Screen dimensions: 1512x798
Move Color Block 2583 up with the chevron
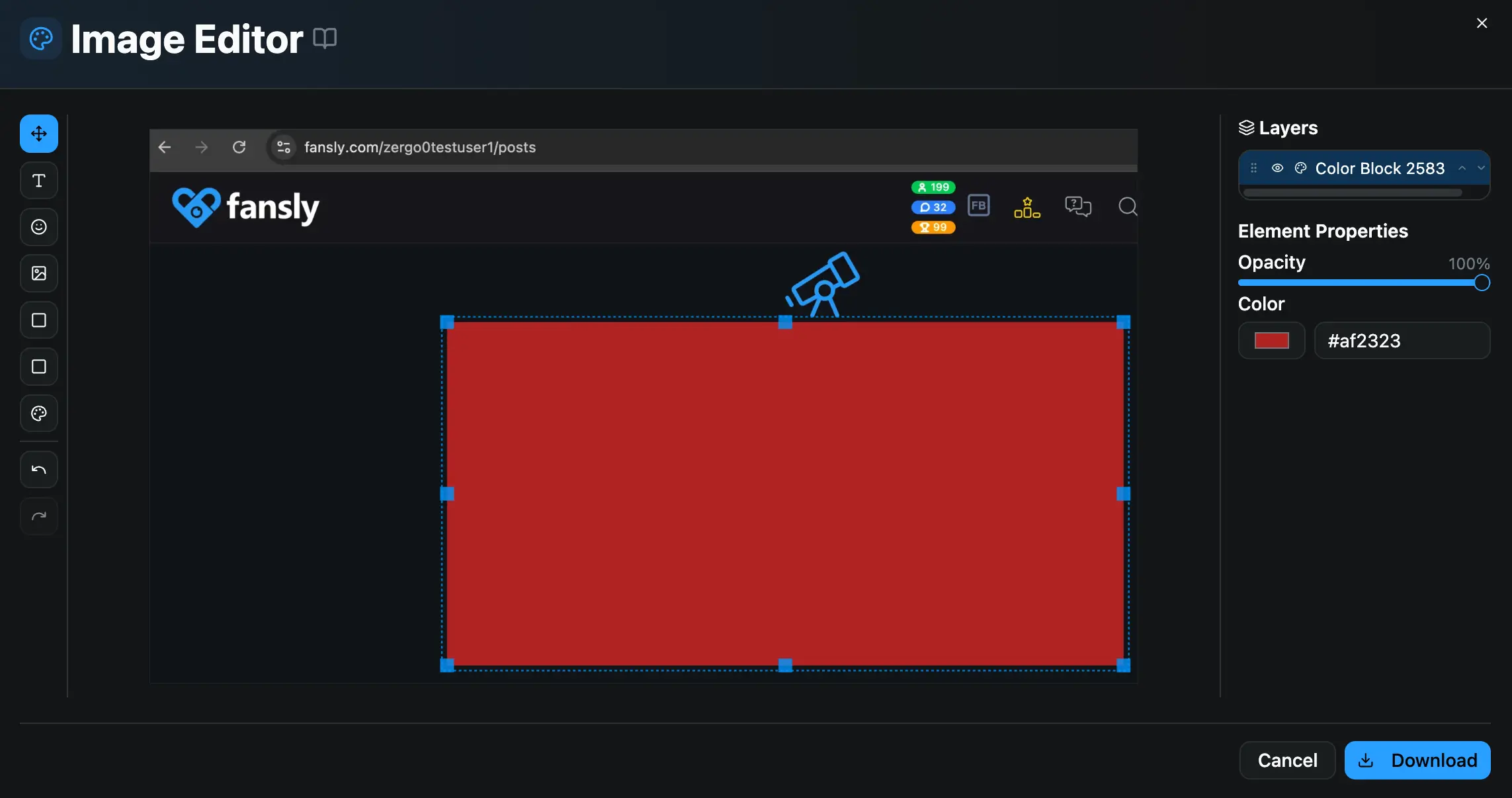click(x=1462, y=169)
